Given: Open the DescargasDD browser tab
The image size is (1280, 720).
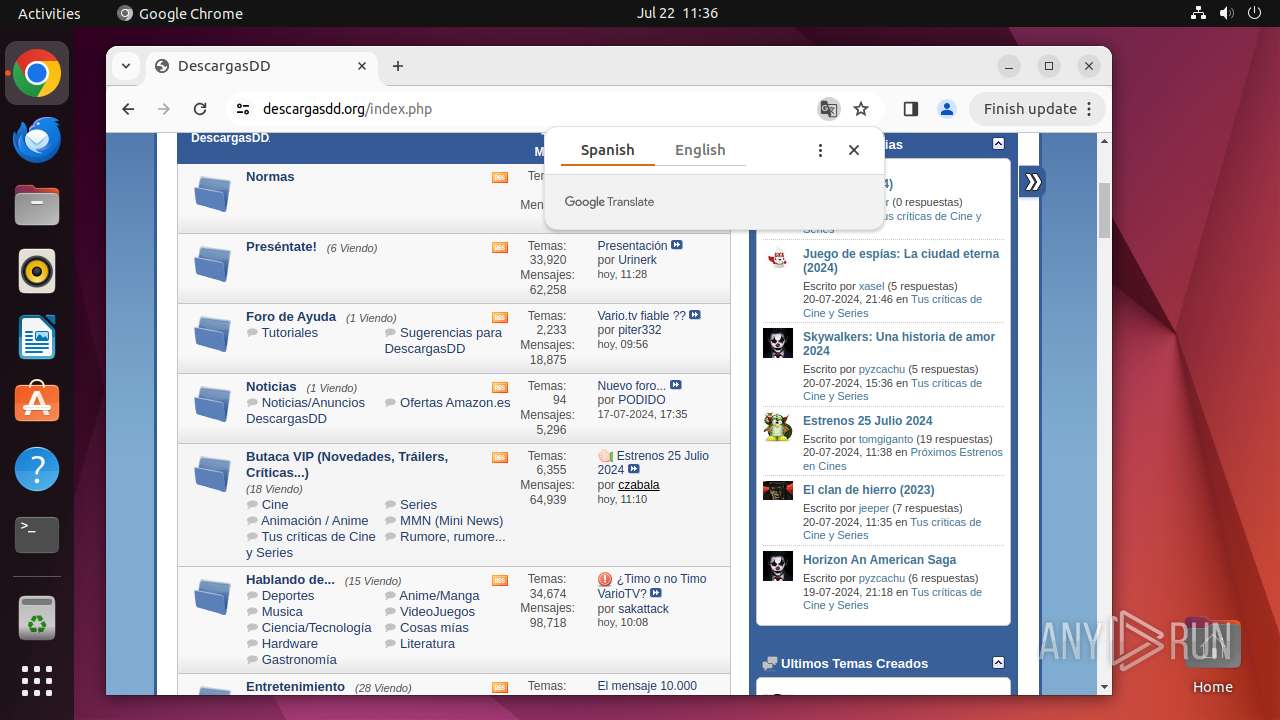Looking at the screenshot, I should (x=261, y=66).
